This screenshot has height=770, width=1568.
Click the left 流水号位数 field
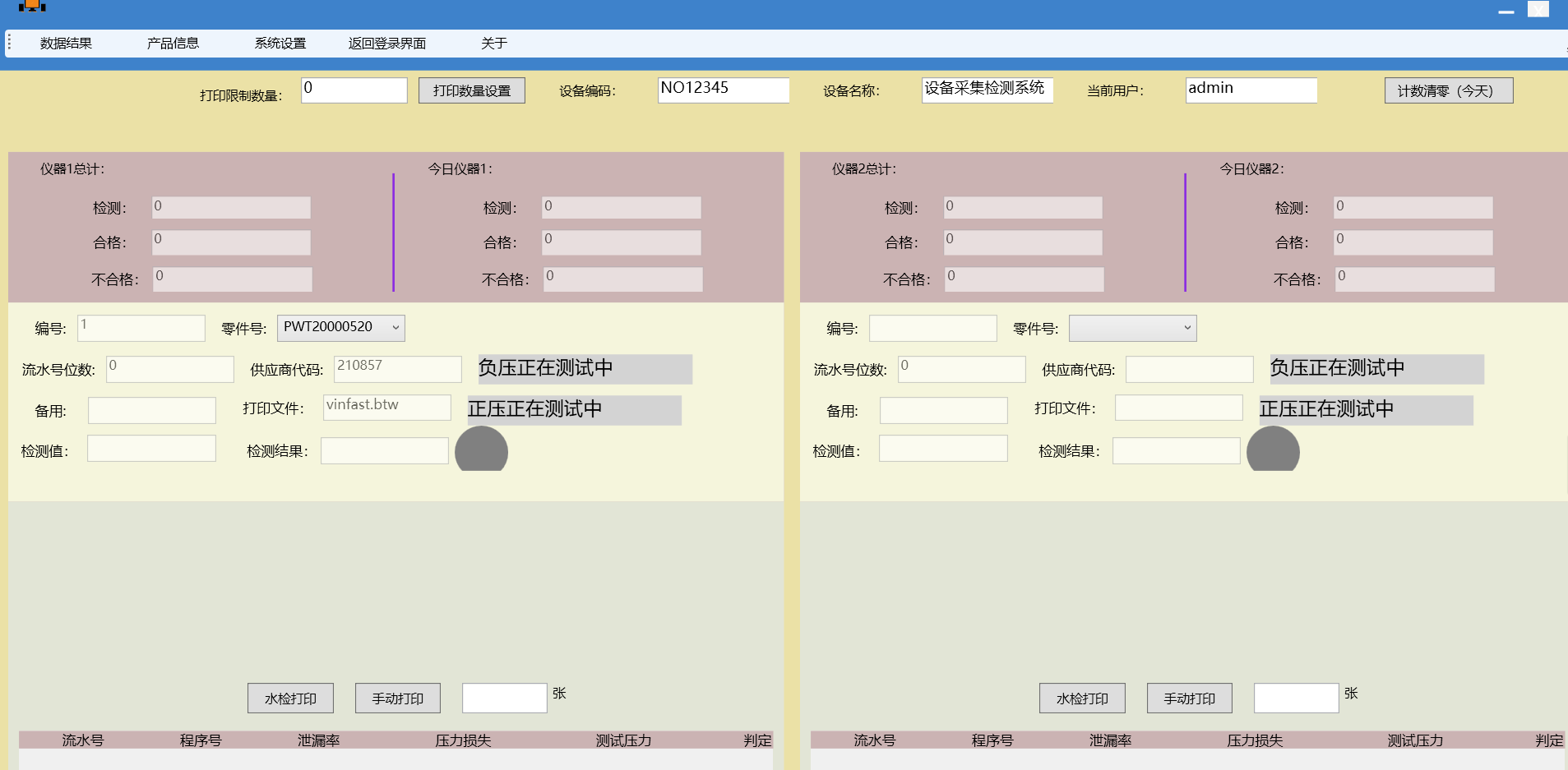tap(170, 369)
